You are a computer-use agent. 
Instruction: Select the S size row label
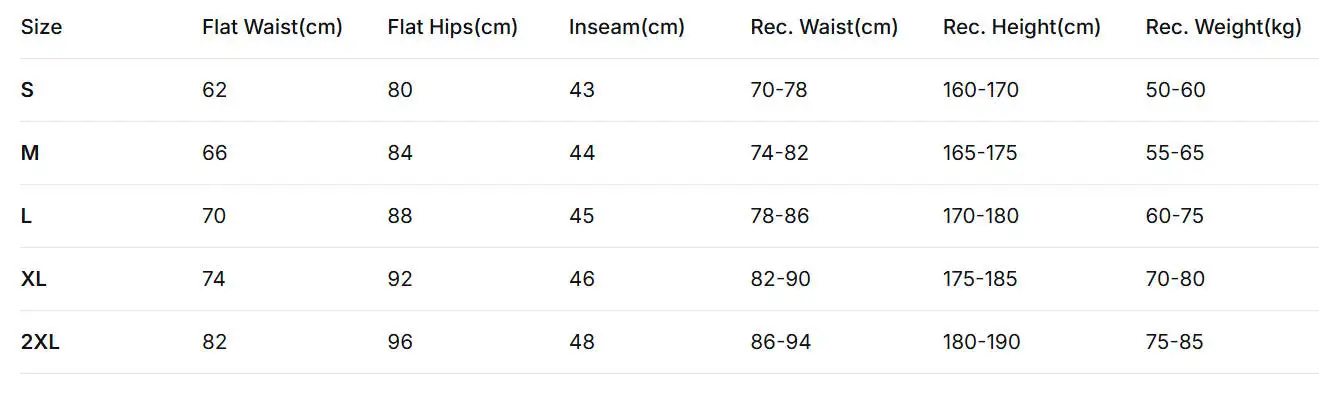28,90
